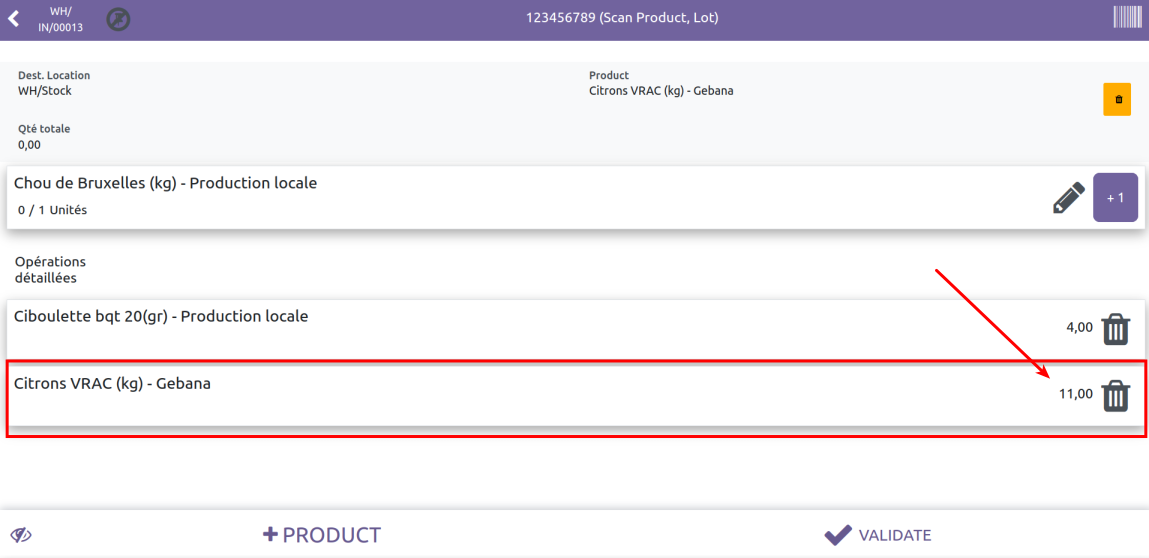This screenshot has width=1149, height=558.
Task: Add a new product
Action: tap(322, 535)
